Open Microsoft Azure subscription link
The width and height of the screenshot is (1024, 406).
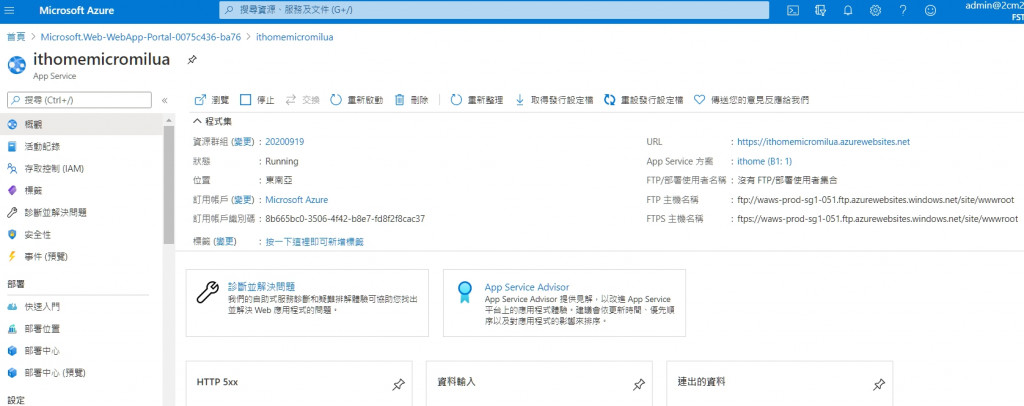pyautogui.click(x=296, y=200)
